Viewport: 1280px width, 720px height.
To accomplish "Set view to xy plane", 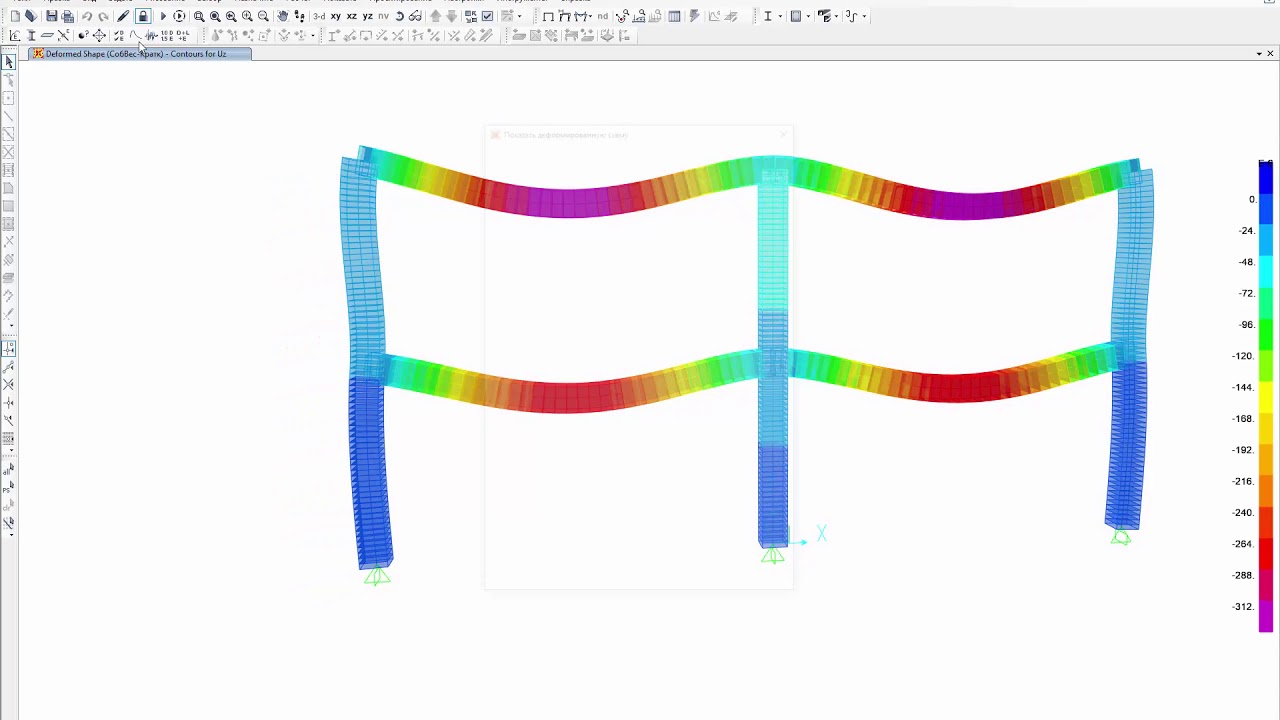I will coord(335,16).
